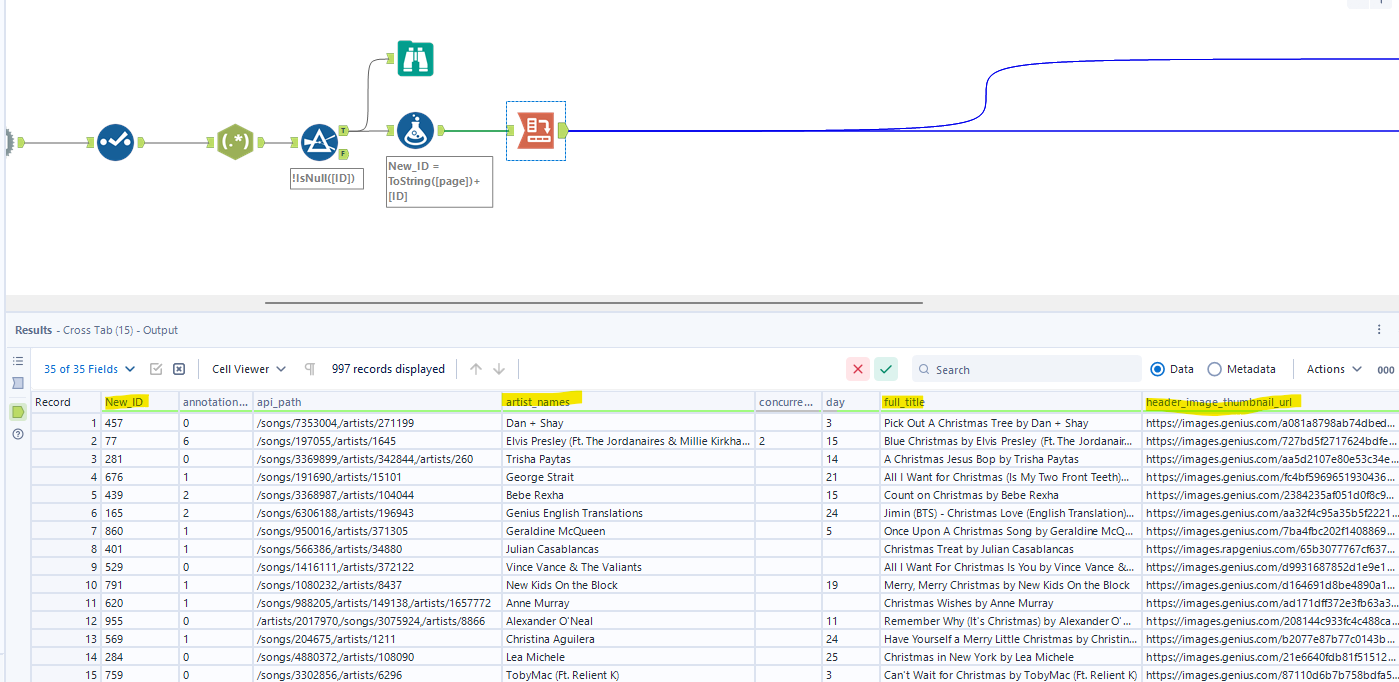Viewport: 1399px width, 682px height.
Task: Open the 35 of 35 Fields dropdown
Action: 89,369
